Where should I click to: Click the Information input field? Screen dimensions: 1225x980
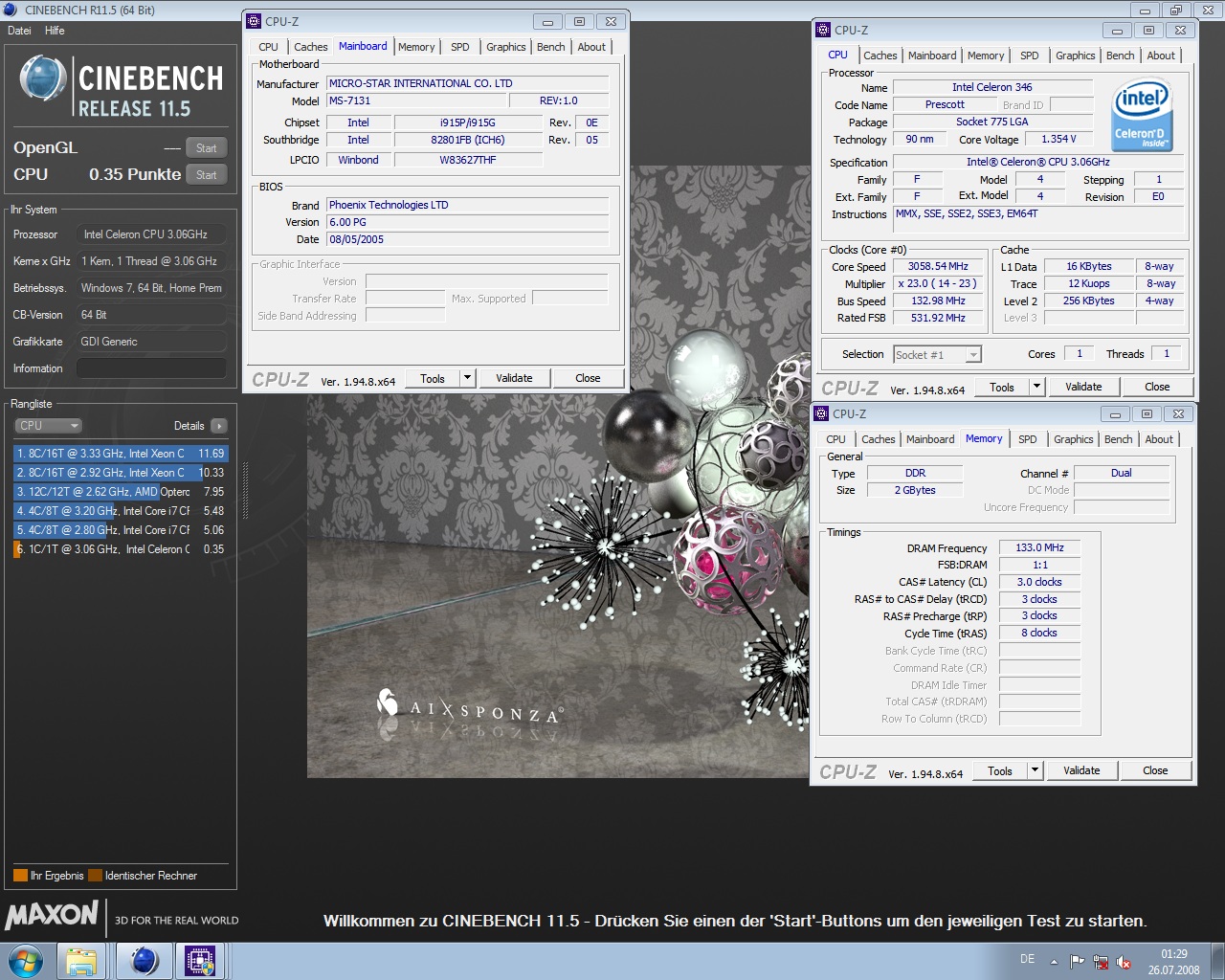pos(151,368)
